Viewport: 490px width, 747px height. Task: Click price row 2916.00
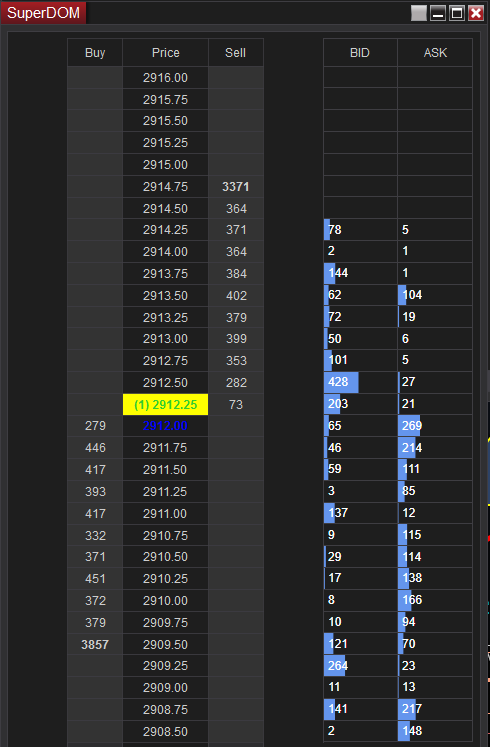click(x=166, y=78)
